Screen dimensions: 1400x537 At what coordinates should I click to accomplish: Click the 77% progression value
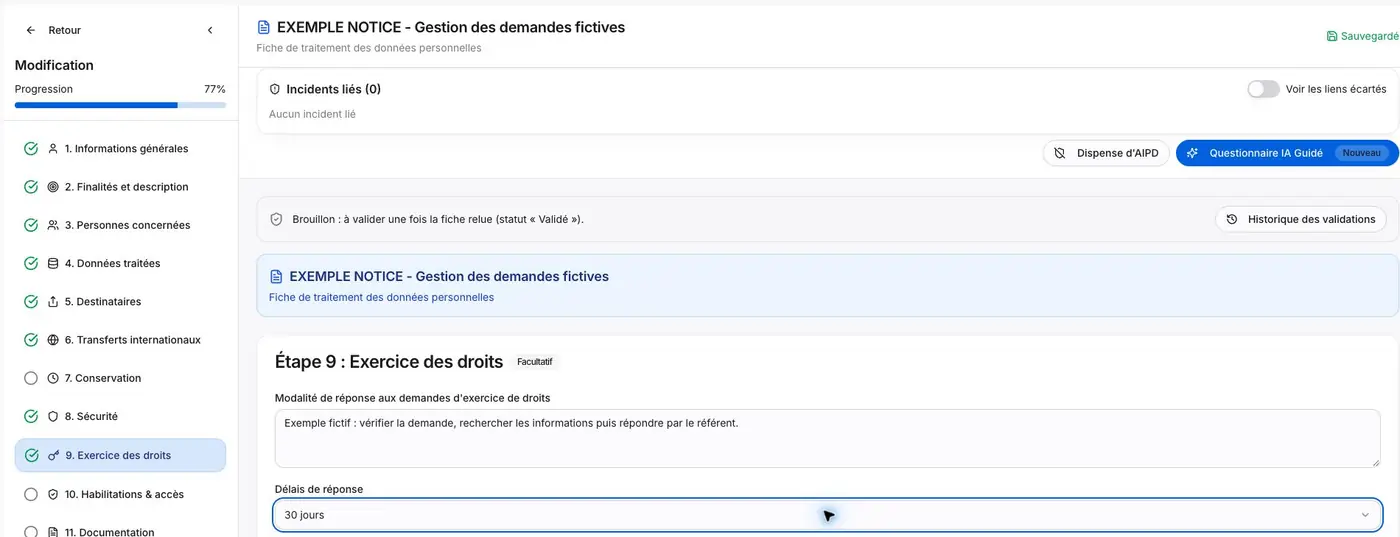click(215, 89)
